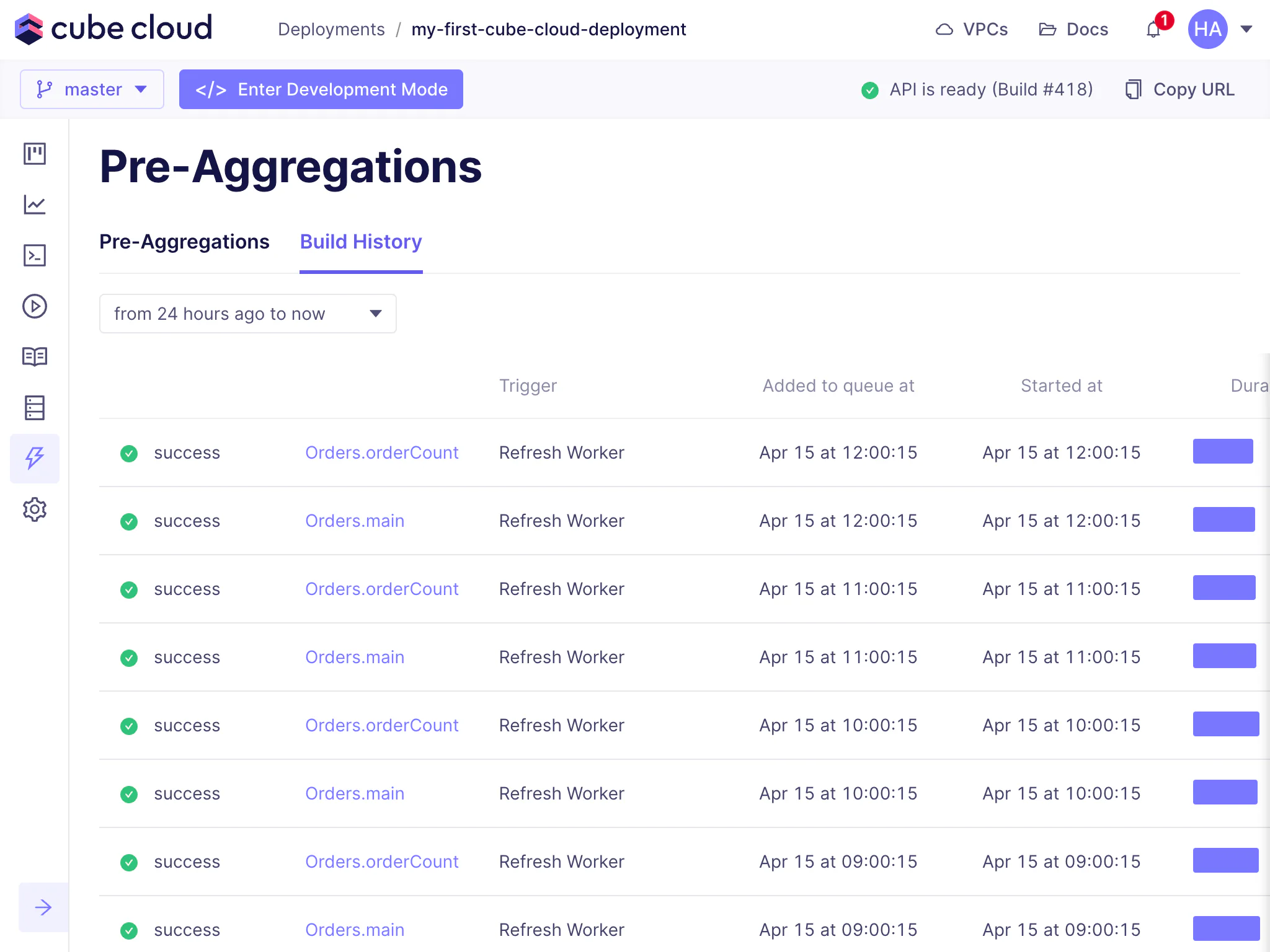Select the Build History tab
1270x952 pixels.
[x=361, y=242]
